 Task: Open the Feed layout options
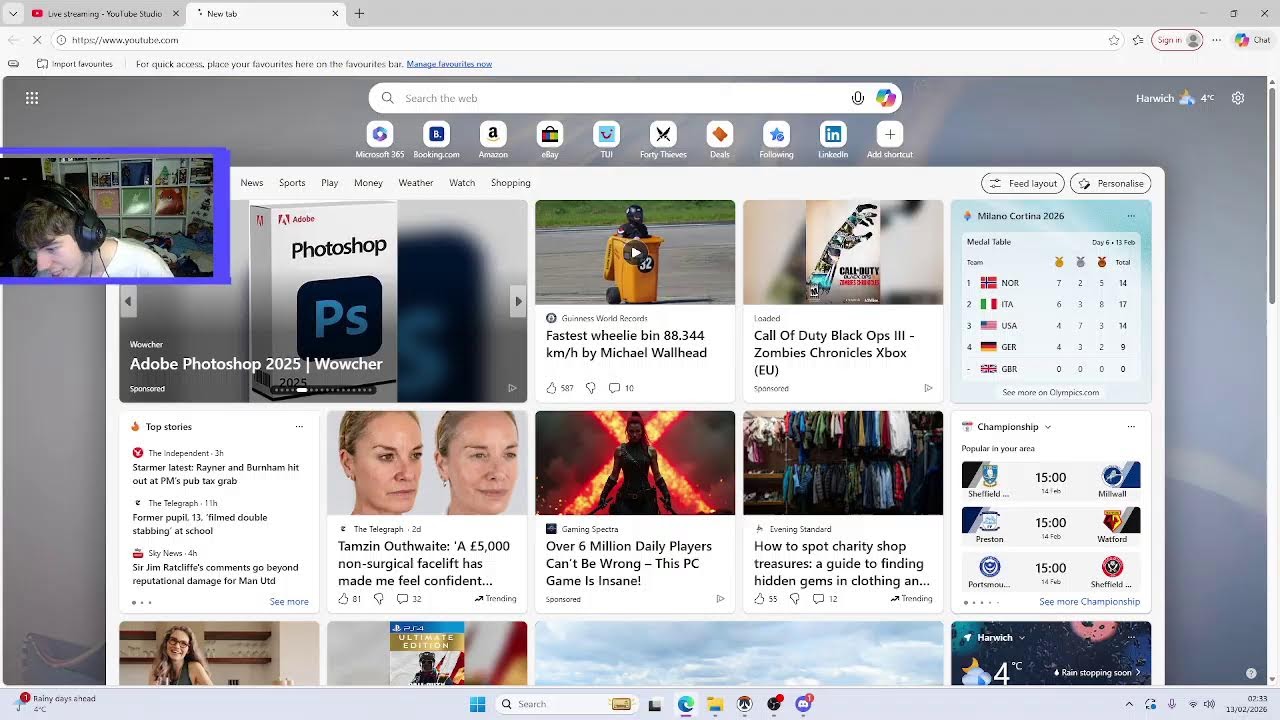click(1023, 183)
